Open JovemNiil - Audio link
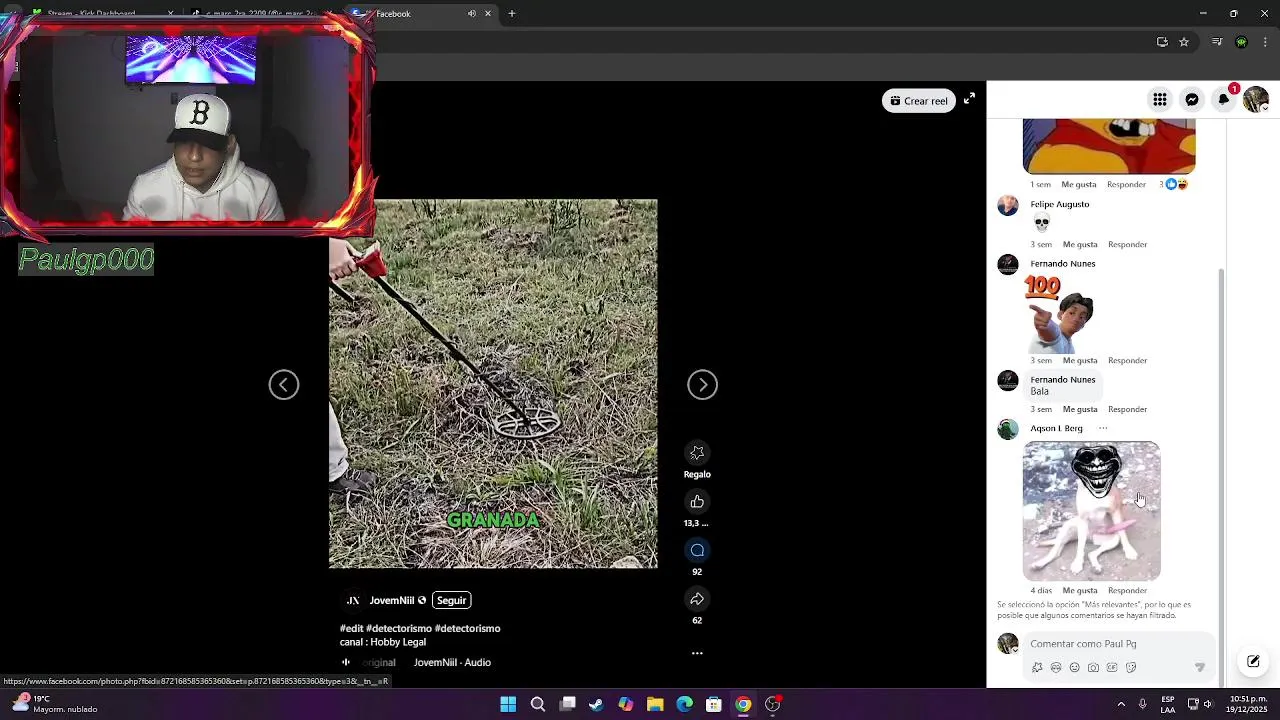The width and height of the screenshot is (1280, 720). point(452,662)
